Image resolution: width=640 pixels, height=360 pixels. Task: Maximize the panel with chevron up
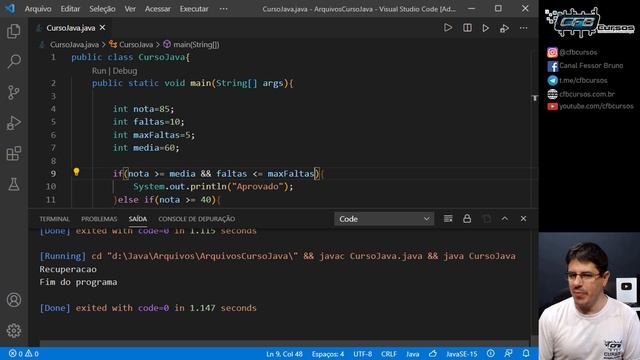(505, 219)
